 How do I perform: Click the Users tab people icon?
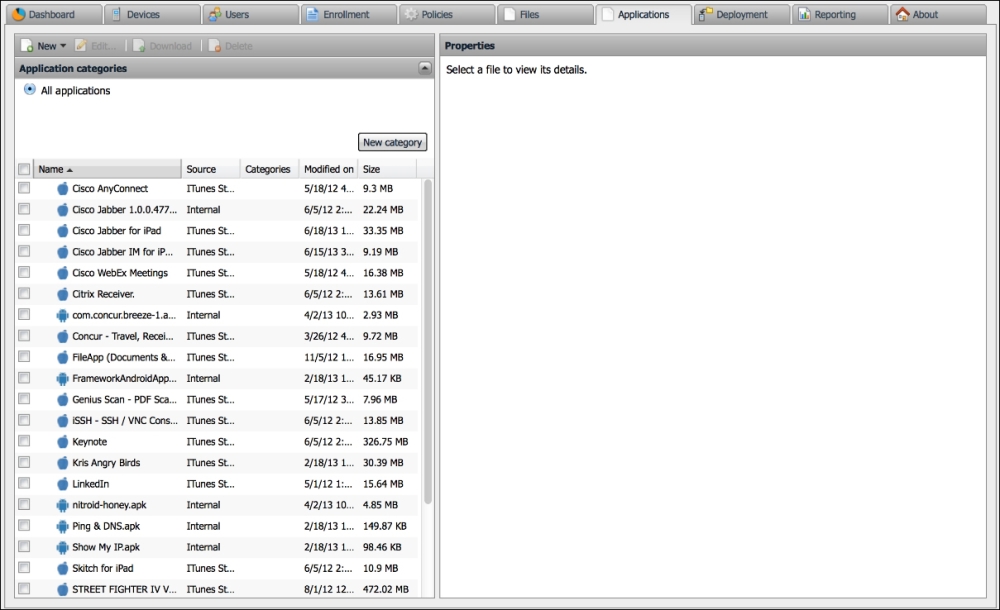point(215,14)
